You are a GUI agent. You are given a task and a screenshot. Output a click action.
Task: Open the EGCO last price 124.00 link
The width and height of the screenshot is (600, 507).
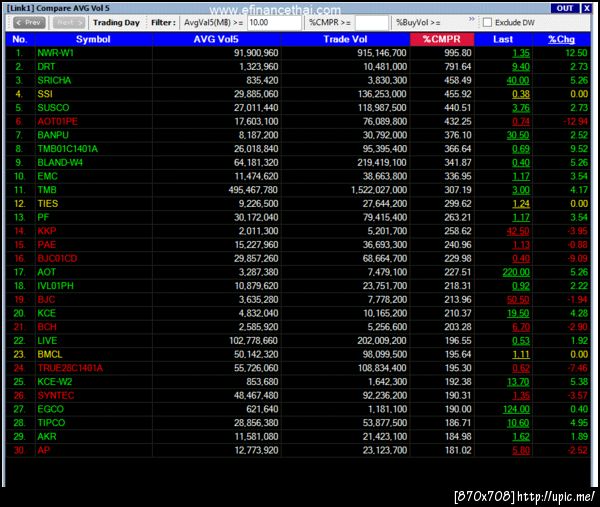(x=516, y=409)
